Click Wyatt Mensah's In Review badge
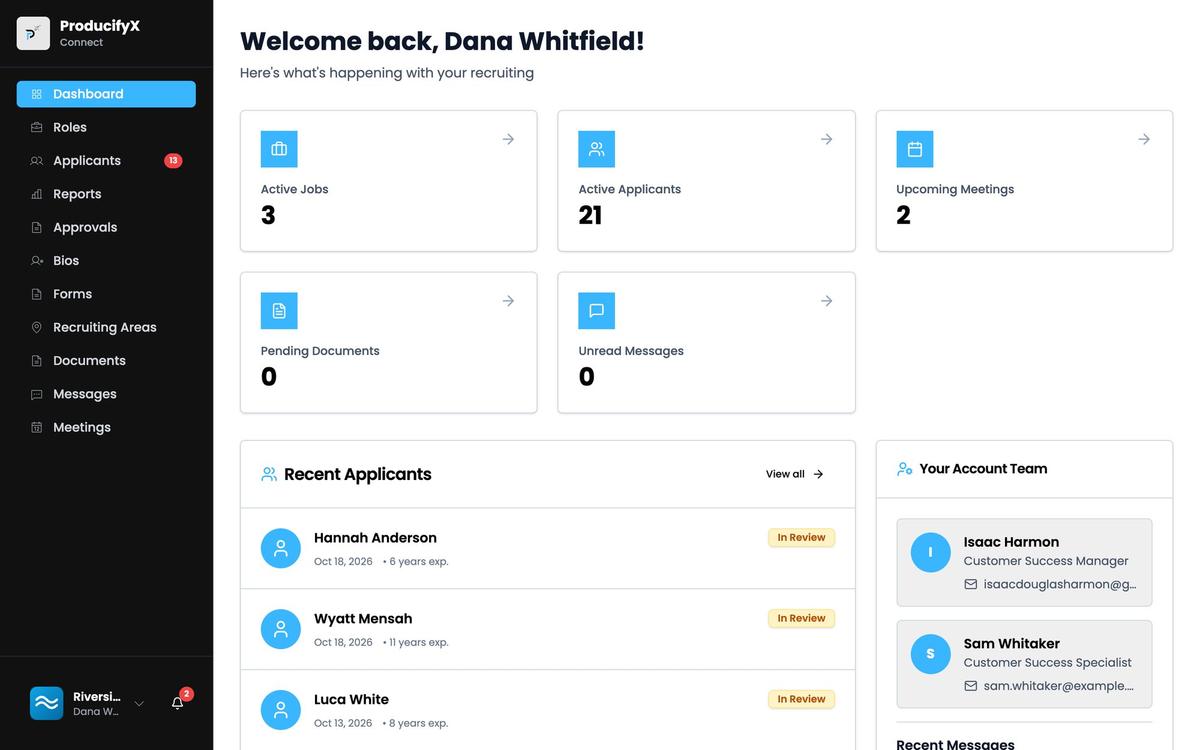The height and width of the screenshot is (750, 1200). pyautogui.click(x=801, y=618)
